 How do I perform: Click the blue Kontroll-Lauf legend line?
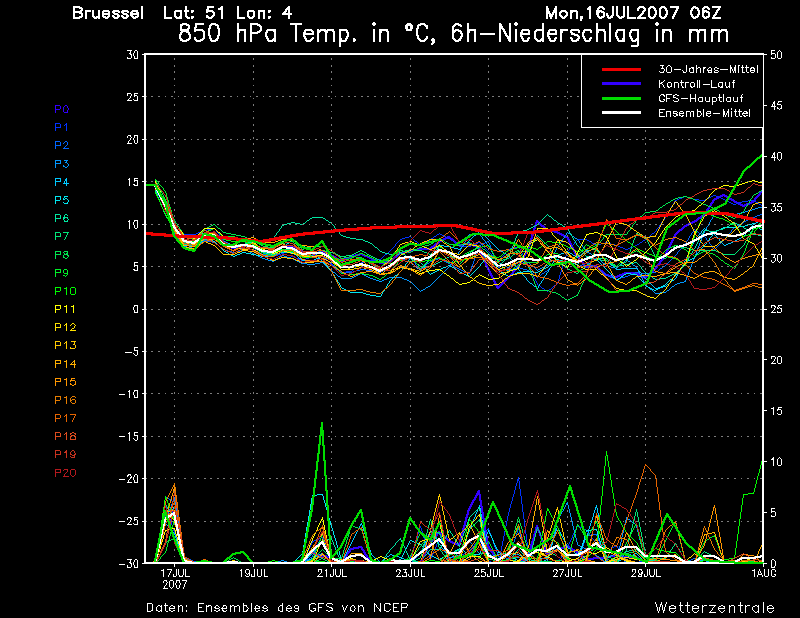(621, 83)
